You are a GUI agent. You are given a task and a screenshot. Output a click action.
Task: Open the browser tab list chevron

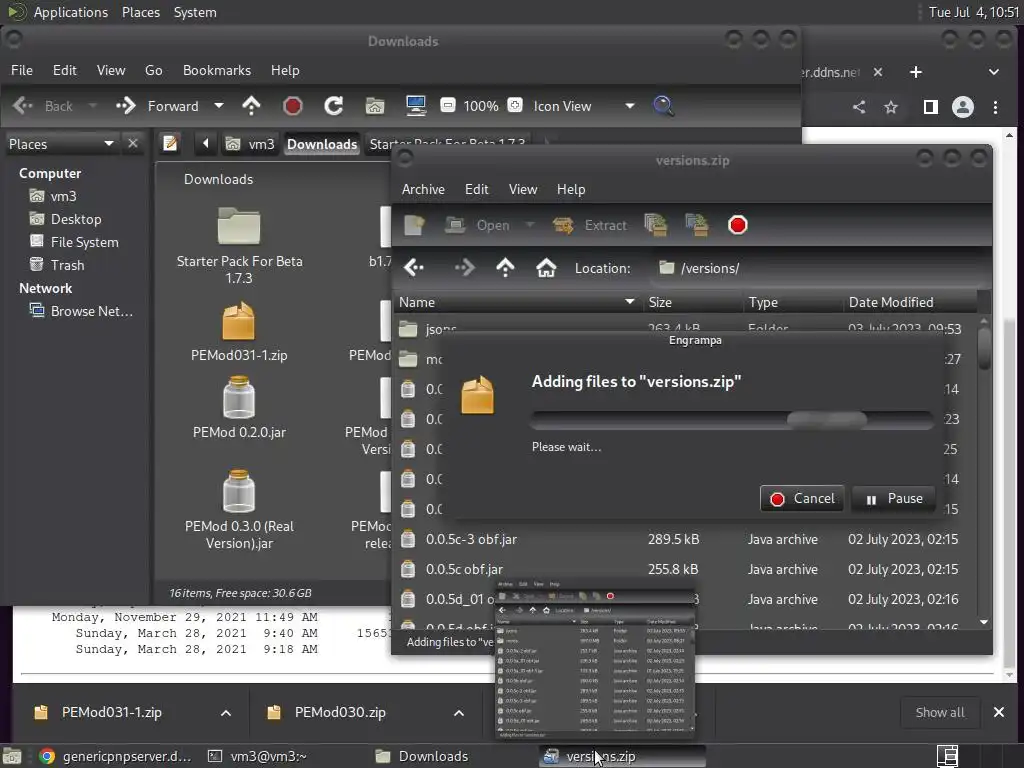pos(993,72)
